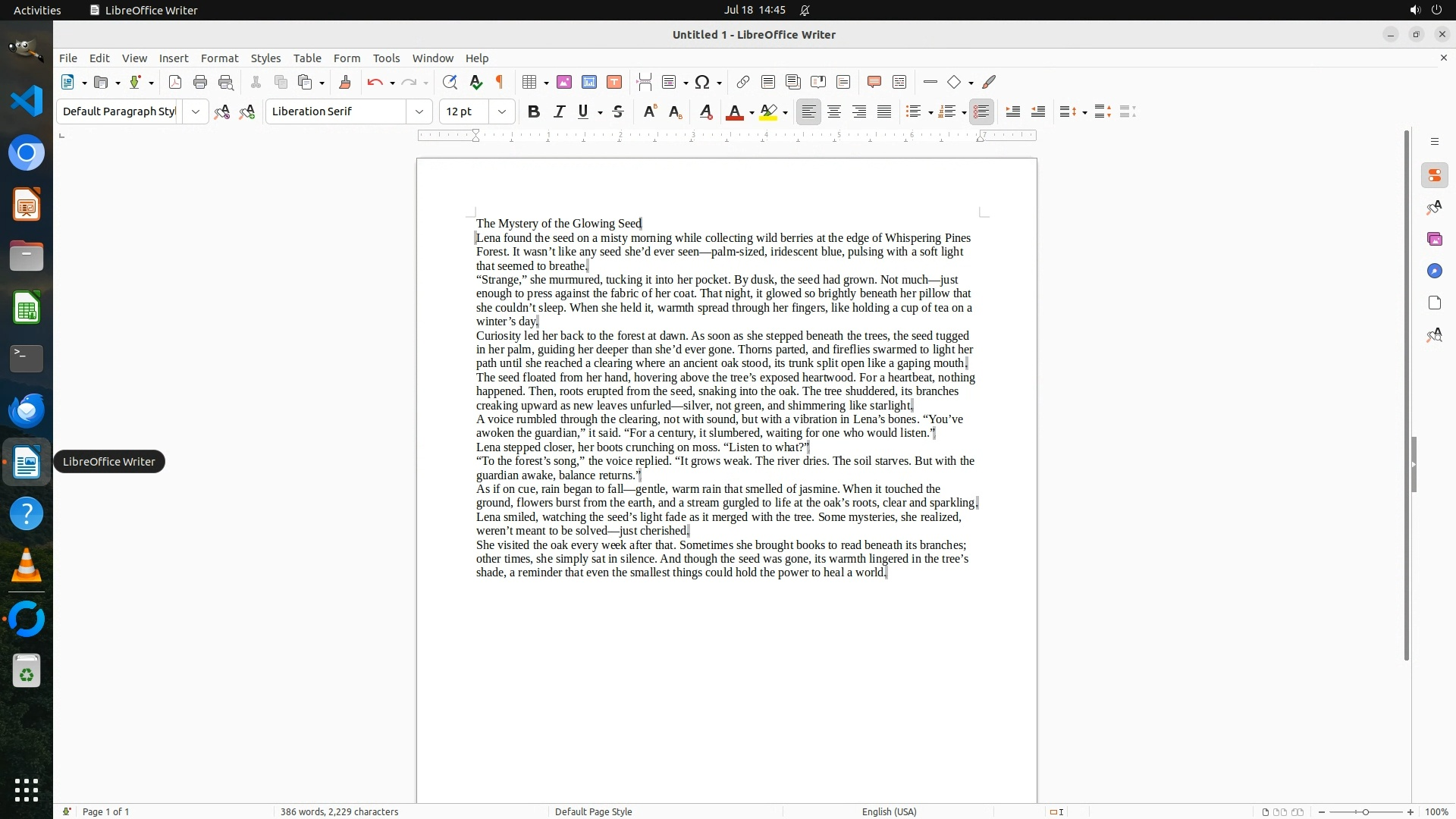Click the Print toolbar icon
The width and height of the screenshot is (1456, 819).
pyautogui.click(x=200, y=82)
